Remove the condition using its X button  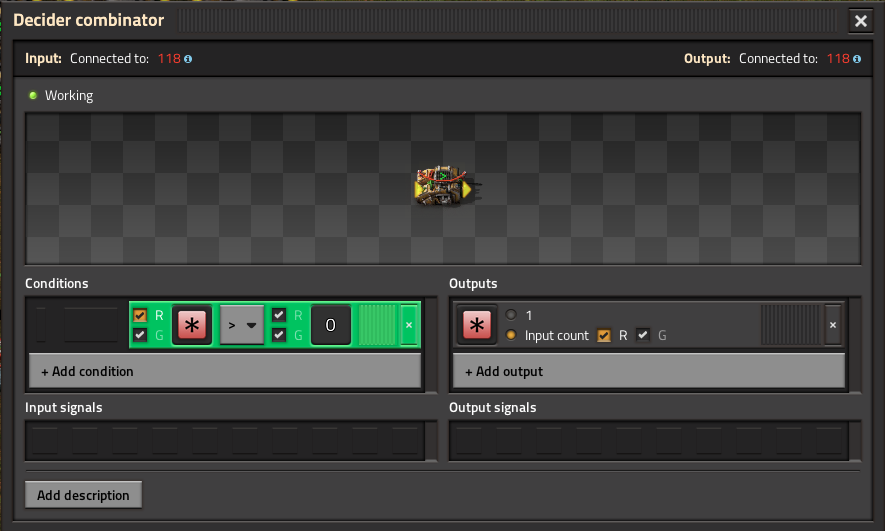(409, 325)
